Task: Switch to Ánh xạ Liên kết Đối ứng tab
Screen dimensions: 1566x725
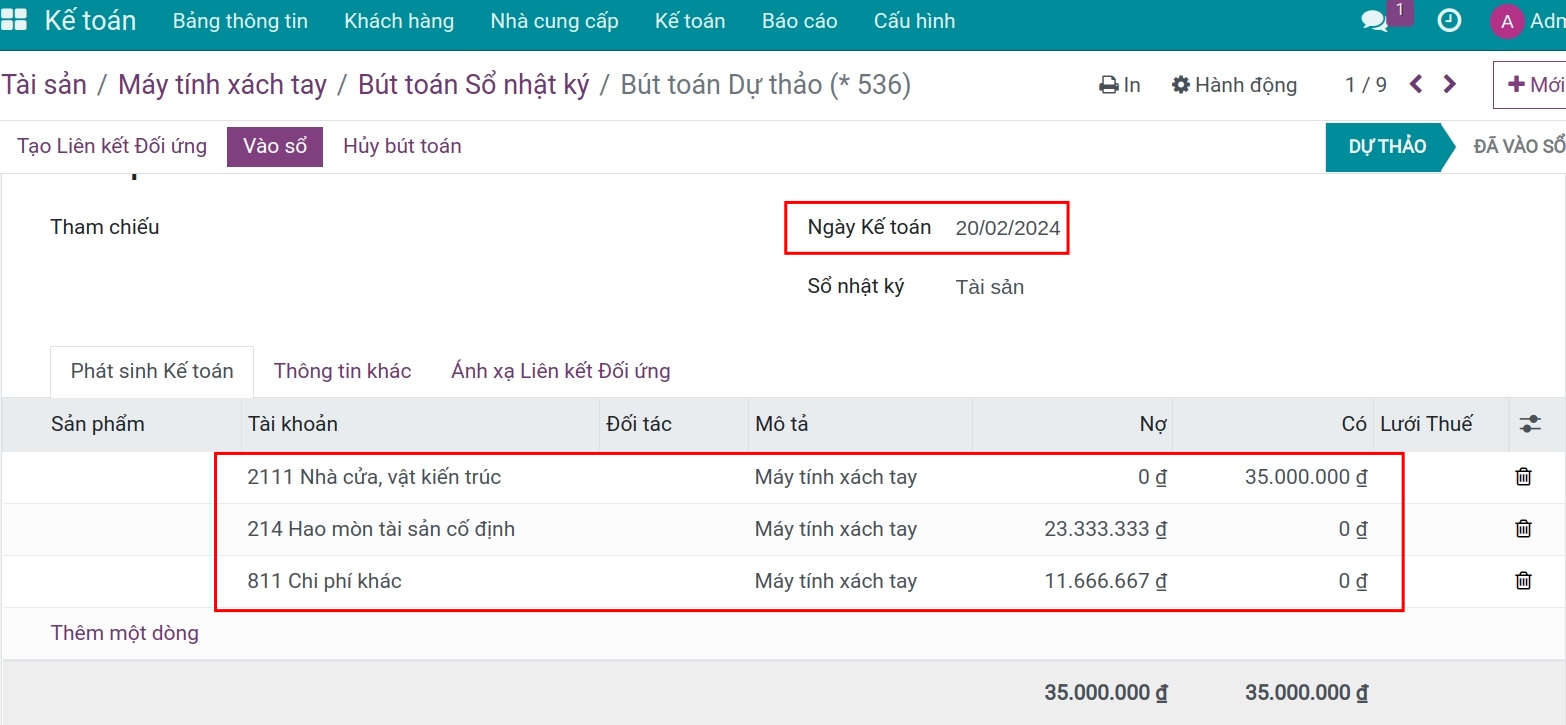Action: [560, 371]
